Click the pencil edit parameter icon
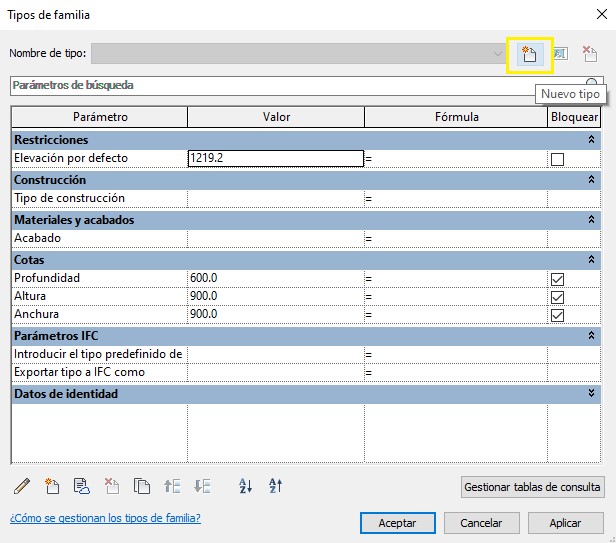This screenshot has width=616, height=543. click(22, 487)
